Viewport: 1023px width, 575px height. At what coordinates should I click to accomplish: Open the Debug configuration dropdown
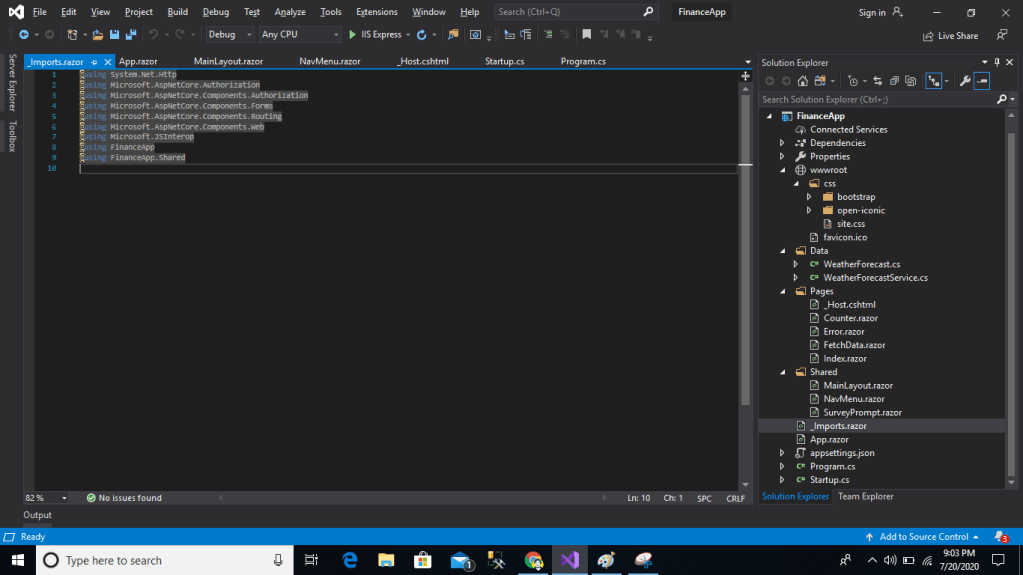pyautogui.click(x=229, y=35)
